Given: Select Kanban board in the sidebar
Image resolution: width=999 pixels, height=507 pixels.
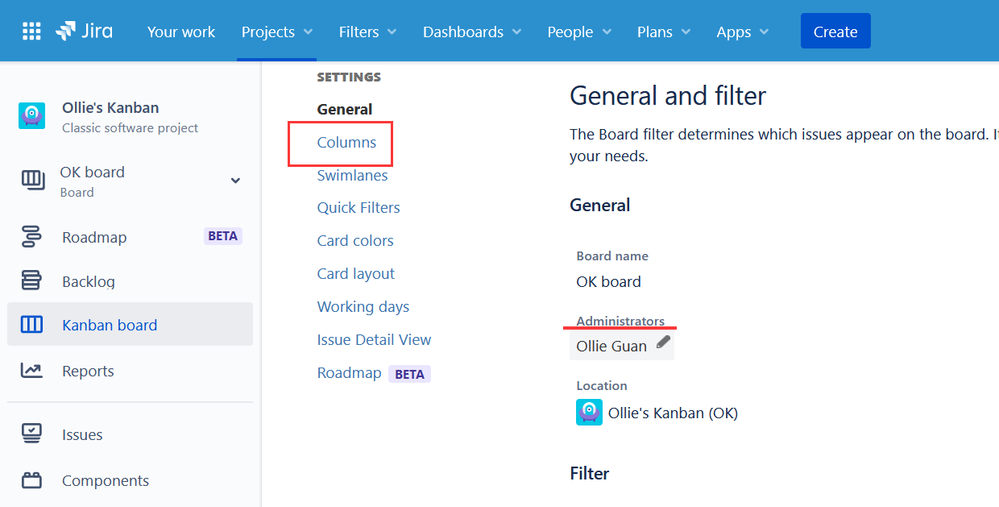Looking at the screenshot, I should (130, 324).
